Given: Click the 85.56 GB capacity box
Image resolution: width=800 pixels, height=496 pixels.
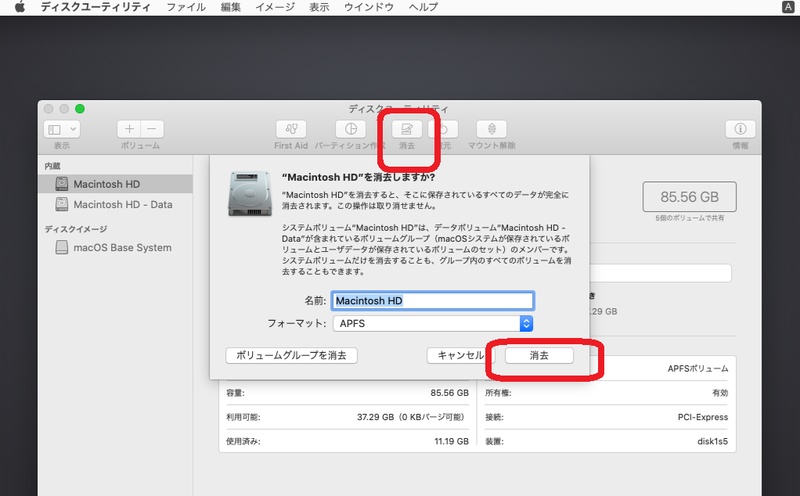Looking at the screenshot, I should tap(689, 196).
